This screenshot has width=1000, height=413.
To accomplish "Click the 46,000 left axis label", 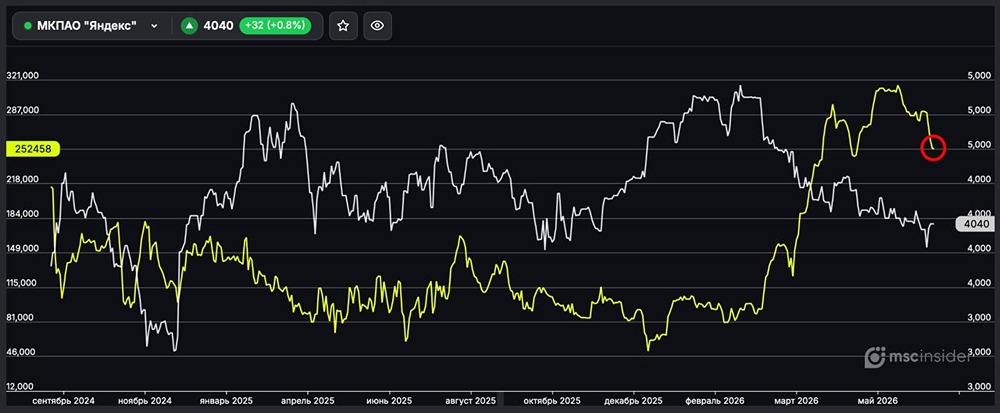I will tap(23, 352).
